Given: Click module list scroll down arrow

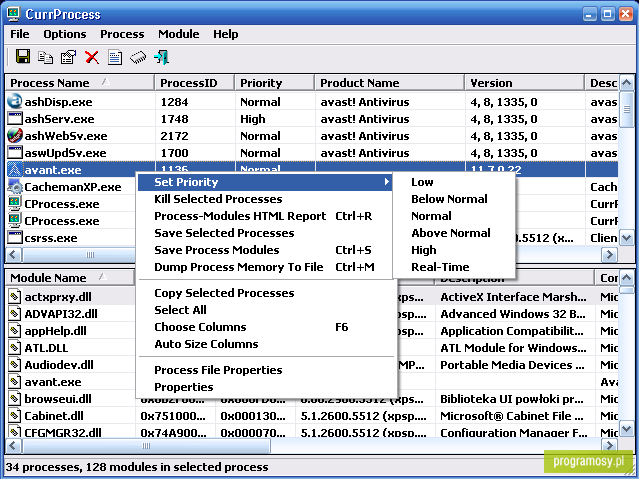Looking at the screenshot, I should point(626,429).
